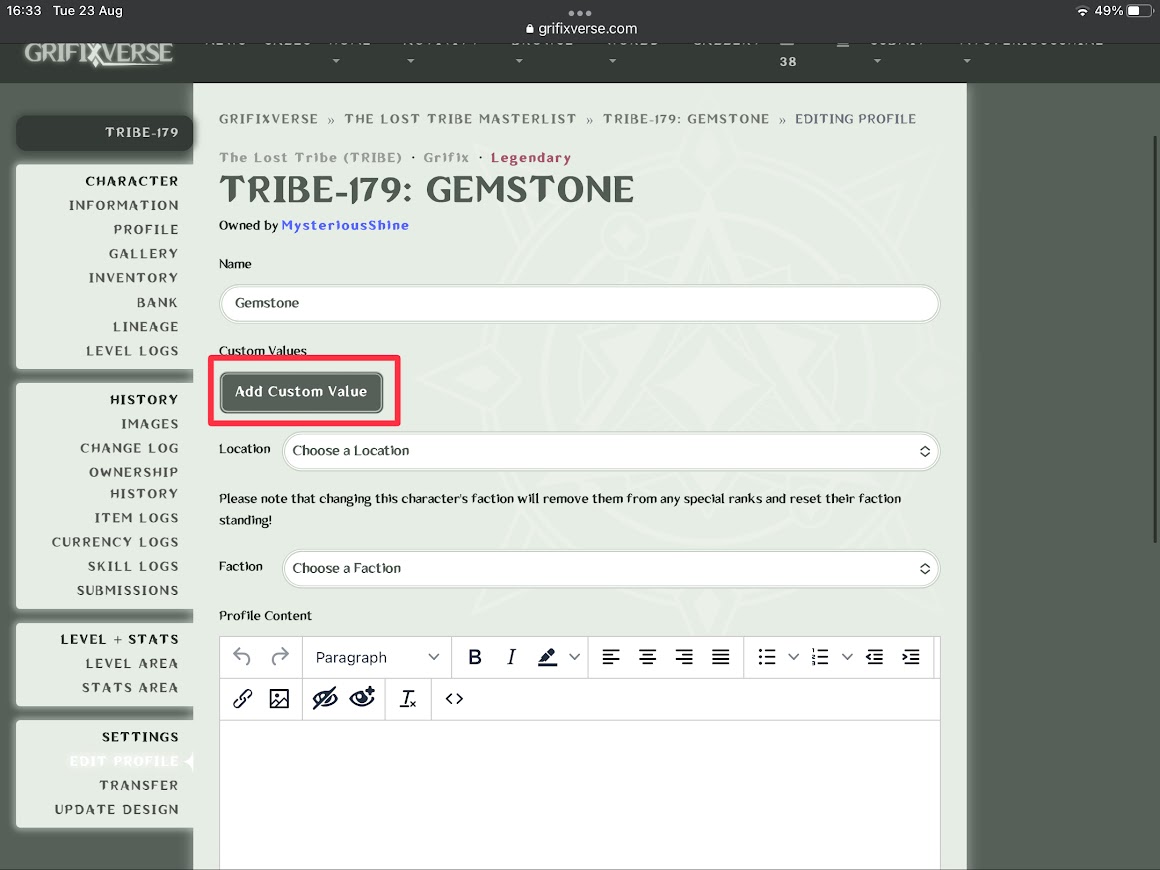
Task: Toggle the crossed-out eye visibility tool
Action: pyautogui.click(x=325, y=699)
